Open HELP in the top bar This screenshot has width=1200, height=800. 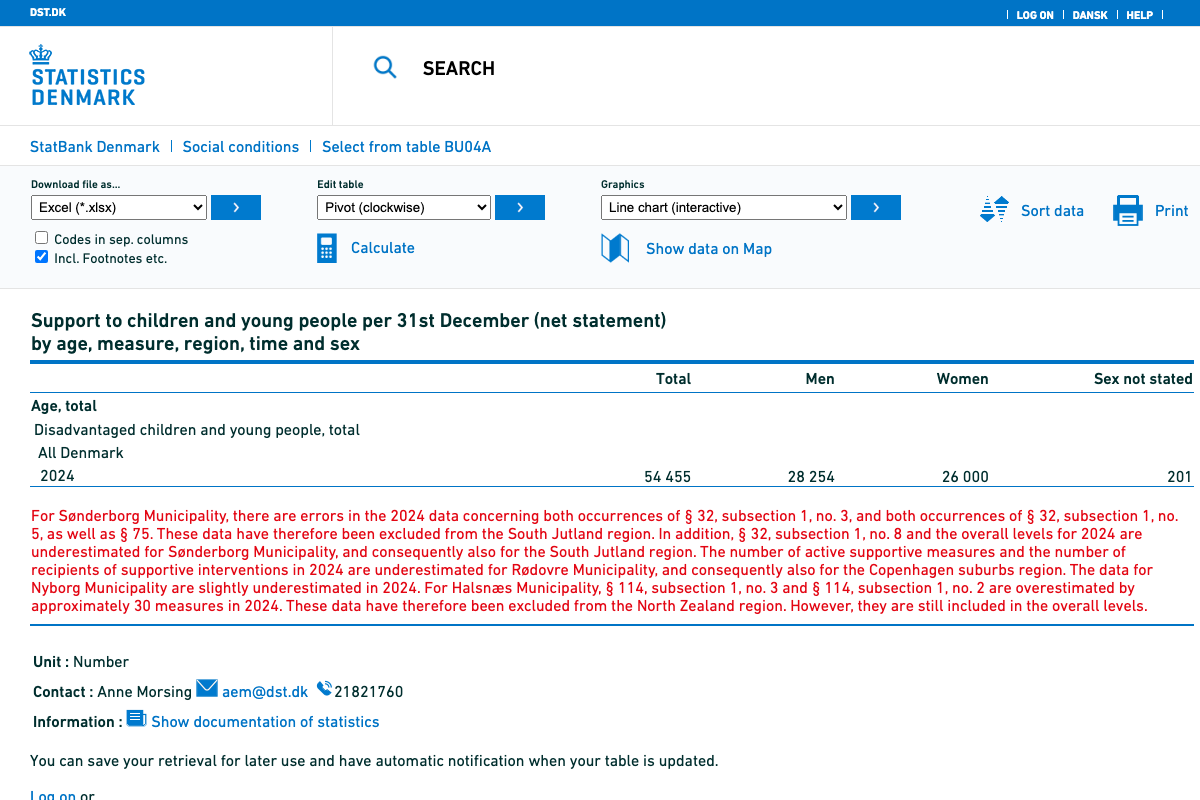(1139, 15)
